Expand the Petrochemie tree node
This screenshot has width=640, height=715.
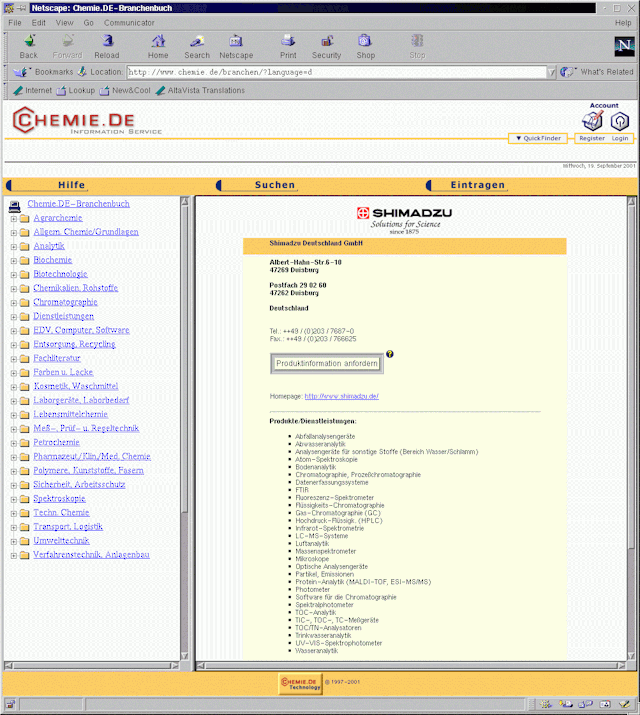pyautogui.click(x=14, y=443)
